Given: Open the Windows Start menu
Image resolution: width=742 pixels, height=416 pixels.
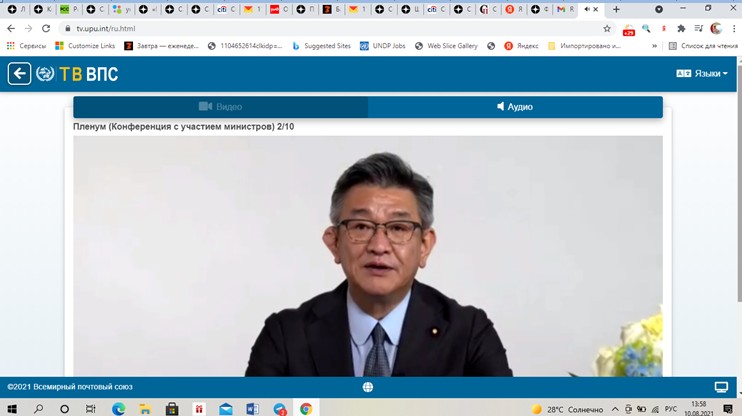Looking at the screenshot, I should [12, 408].
